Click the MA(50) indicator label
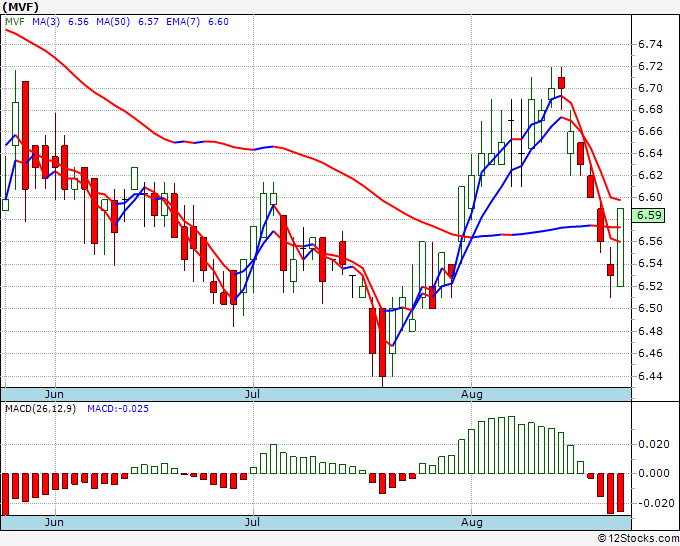Viewport: 680px width, 546px height. pyautogui.click(x=113, y=21)
